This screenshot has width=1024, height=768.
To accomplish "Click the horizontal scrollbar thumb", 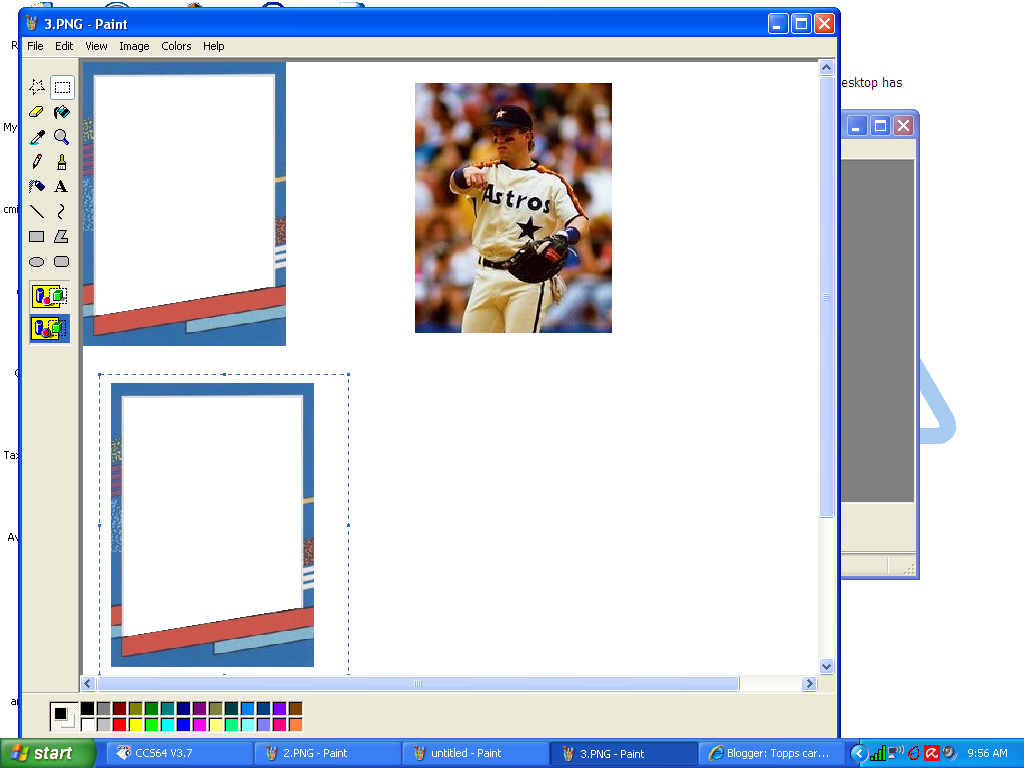I will (418, 684).
